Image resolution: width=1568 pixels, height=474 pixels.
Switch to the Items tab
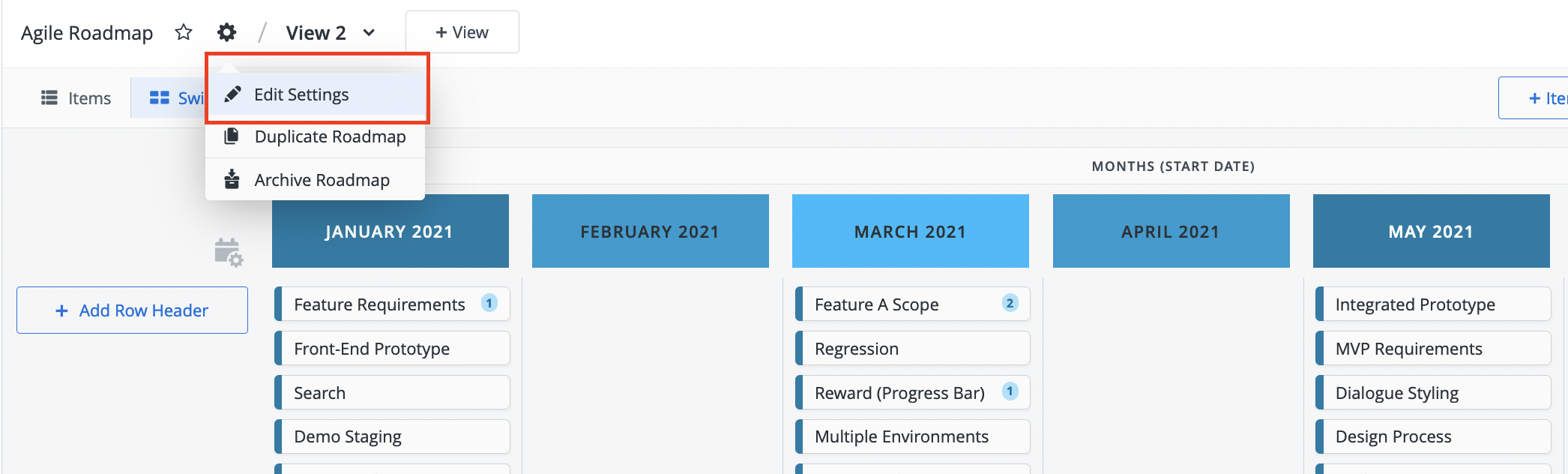76,98
